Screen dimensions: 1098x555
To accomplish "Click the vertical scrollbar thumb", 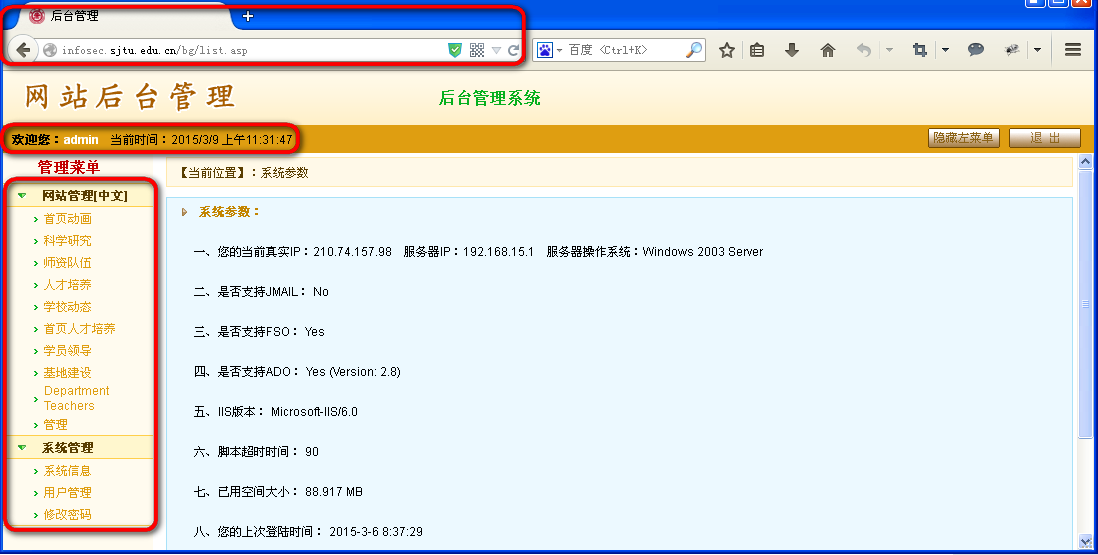I will (x=1086, y=304).
